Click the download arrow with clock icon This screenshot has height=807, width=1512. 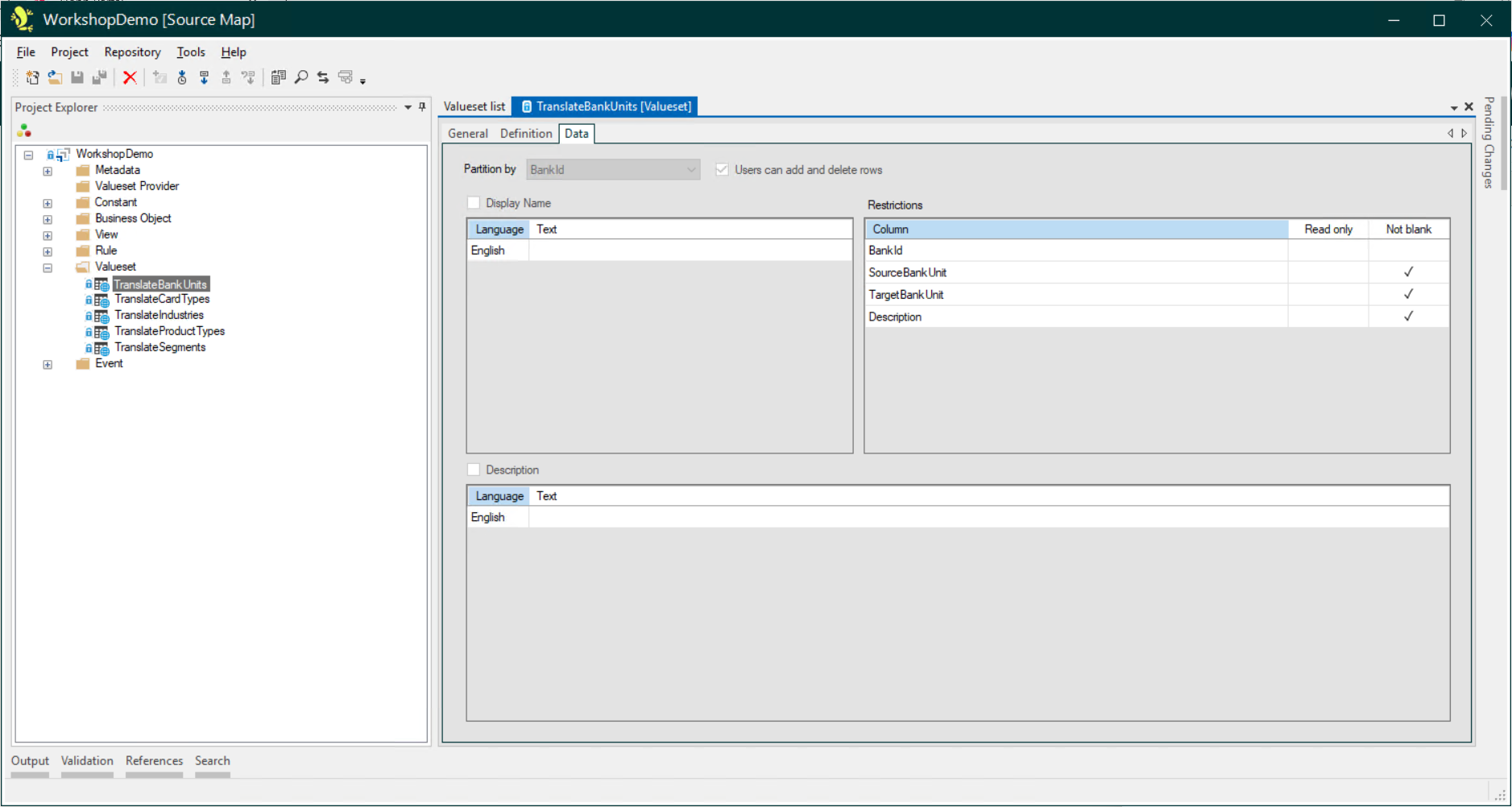pos(182,77)
